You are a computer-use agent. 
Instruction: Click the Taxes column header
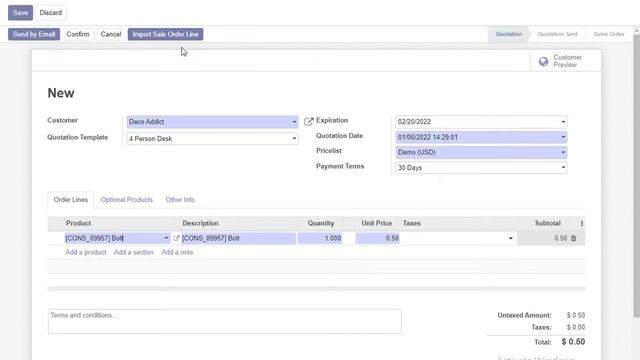coord(411,223)
